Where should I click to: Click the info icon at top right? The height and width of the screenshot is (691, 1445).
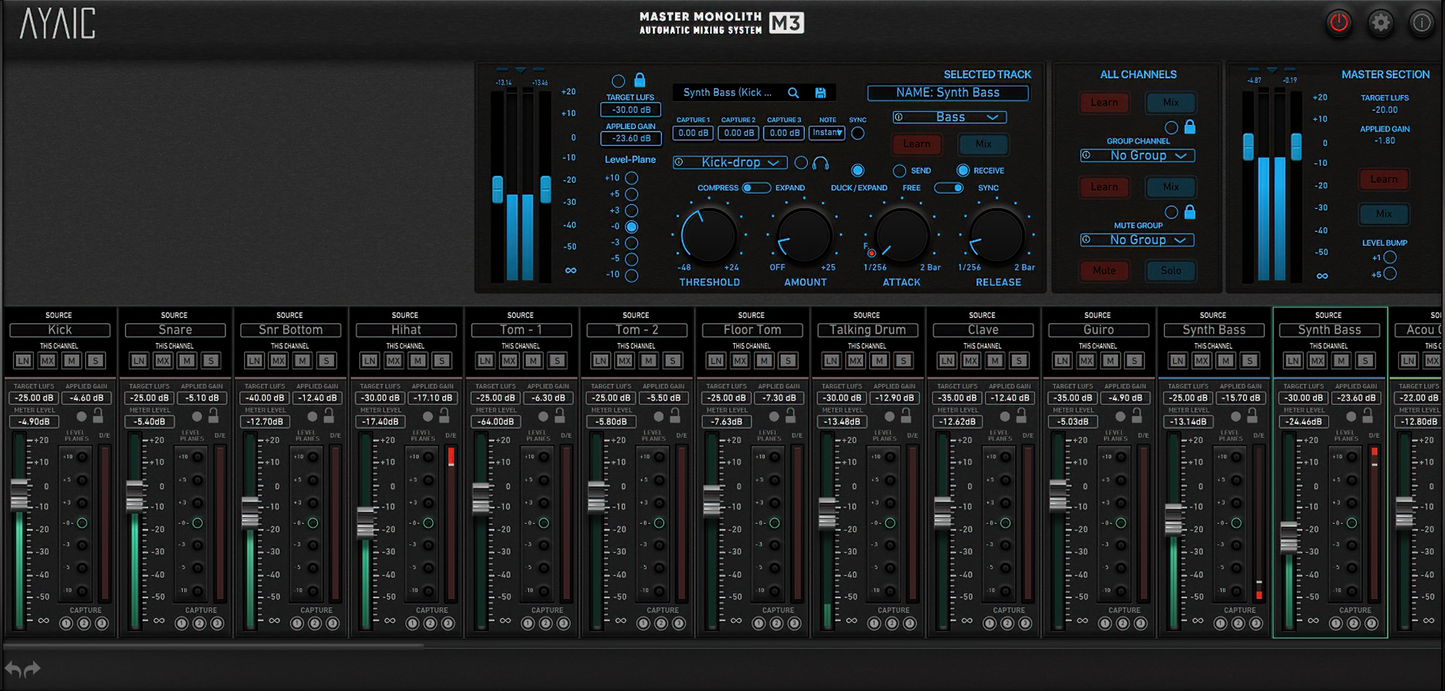[x=1422, y=23]
